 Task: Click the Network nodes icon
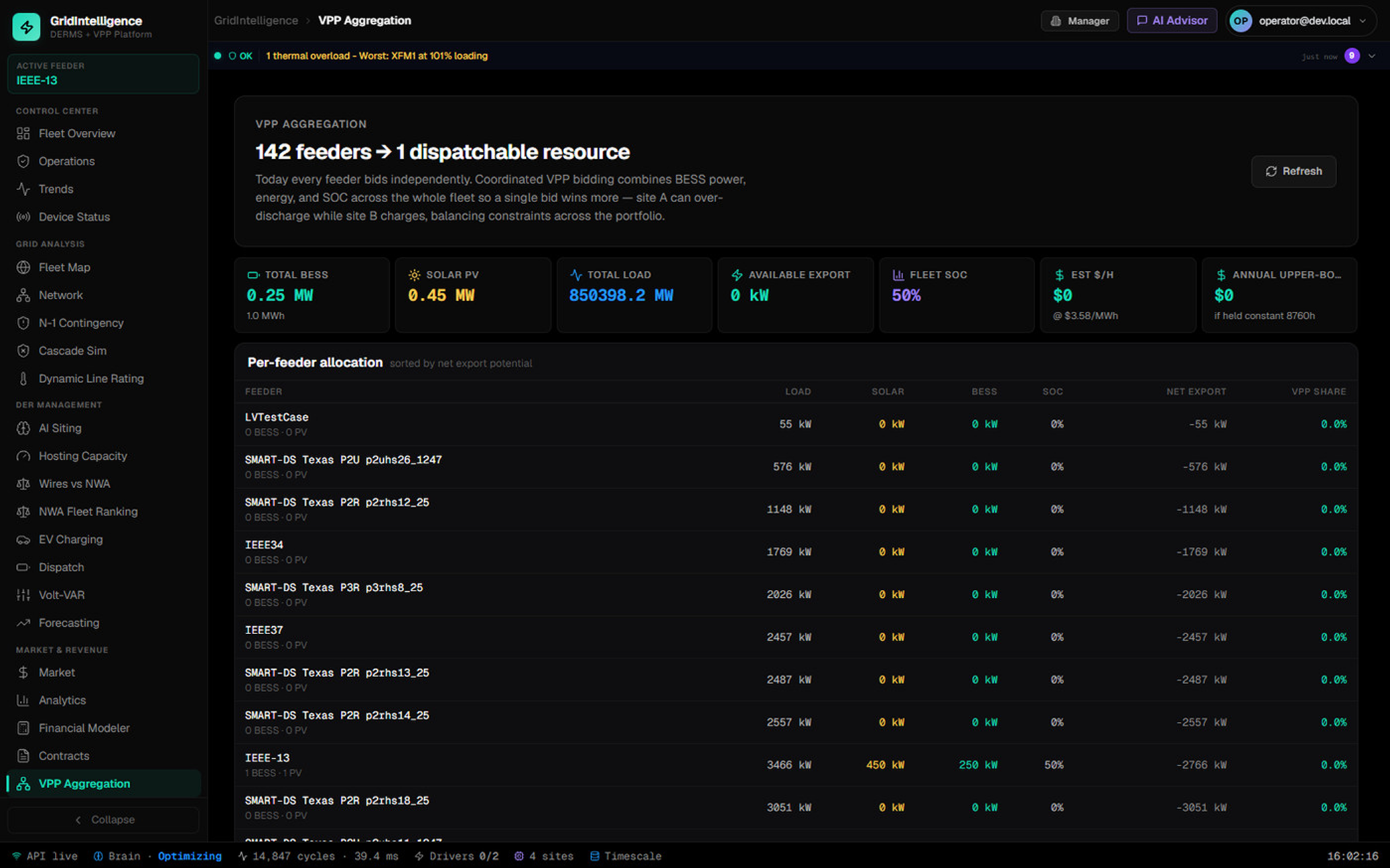23,295
